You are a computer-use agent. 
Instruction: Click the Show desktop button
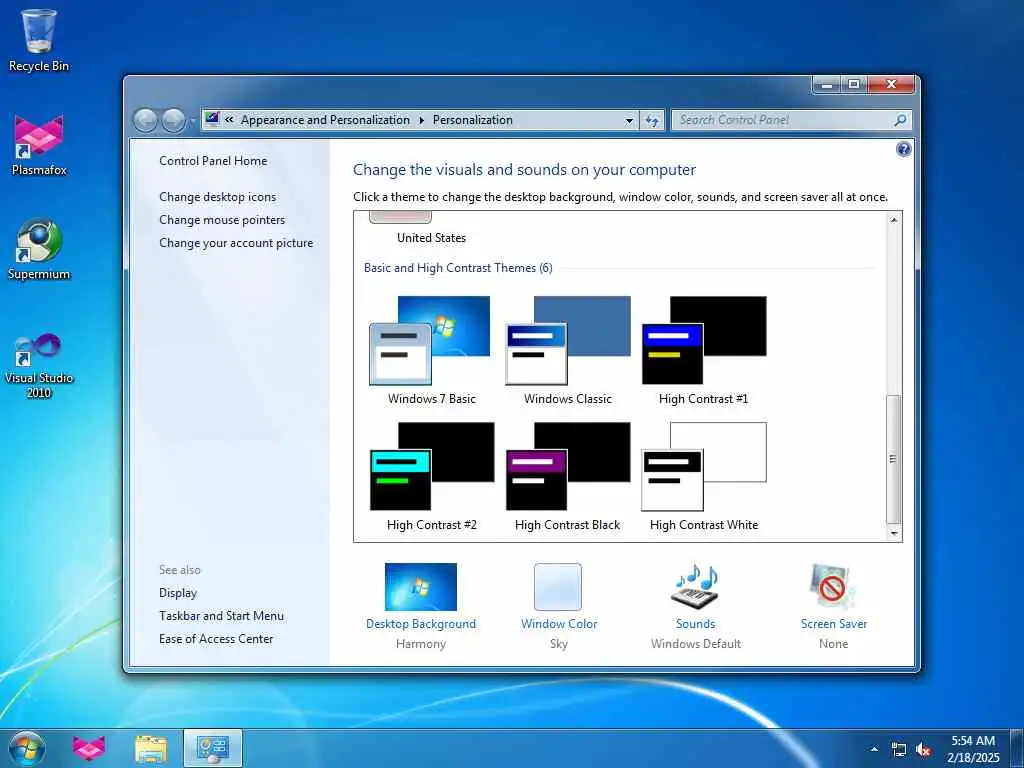(x=1017, y=748)
